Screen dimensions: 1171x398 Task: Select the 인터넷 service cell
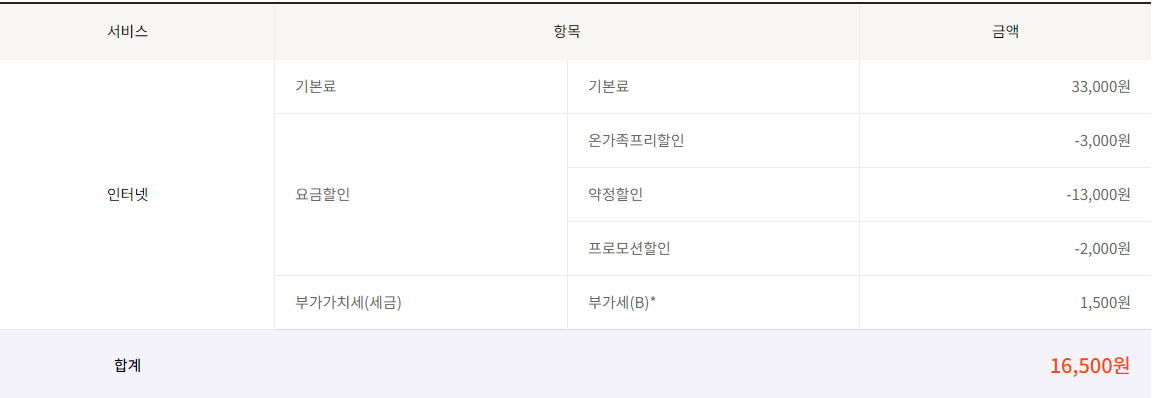pyautogui.click(x=128, y=195)
